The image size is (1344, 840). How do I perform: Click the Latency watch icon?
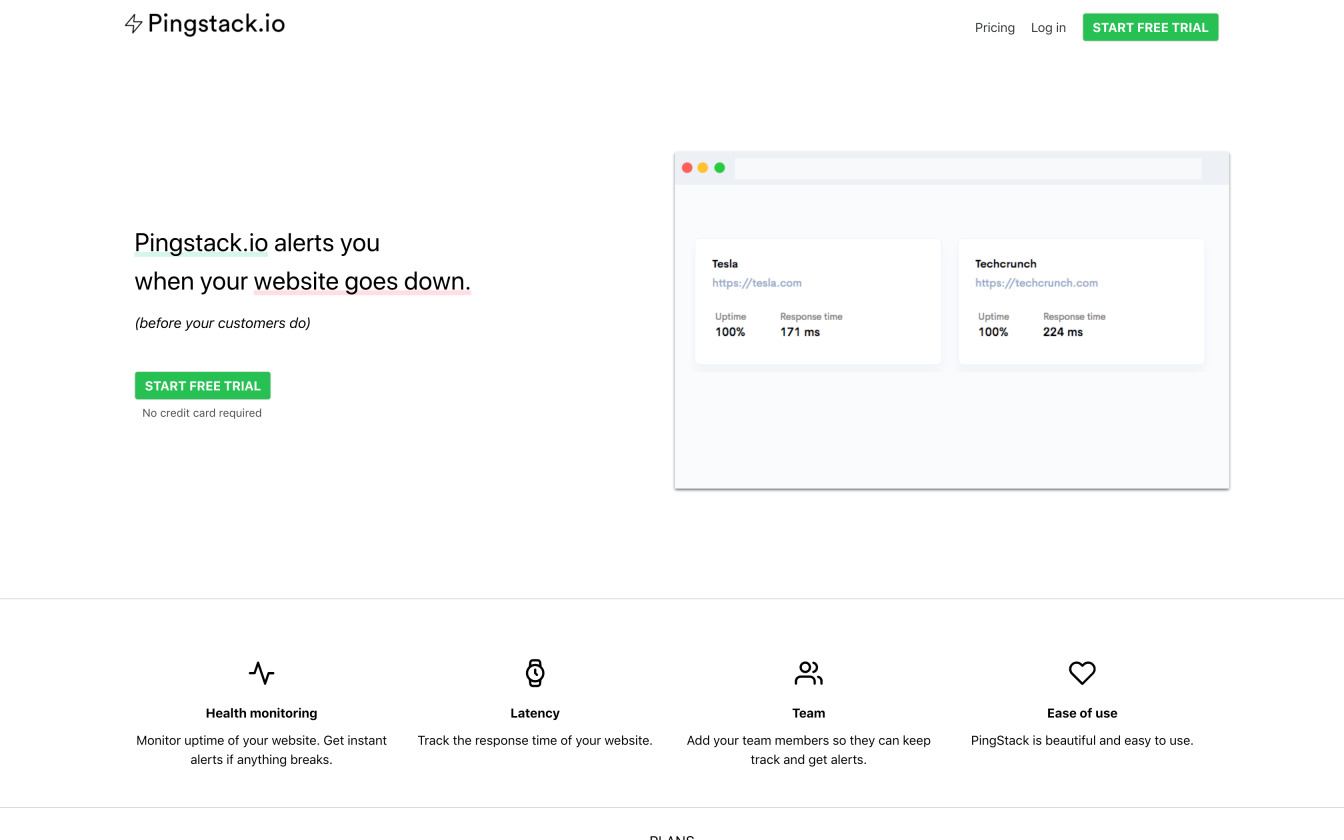coord(535,673)
